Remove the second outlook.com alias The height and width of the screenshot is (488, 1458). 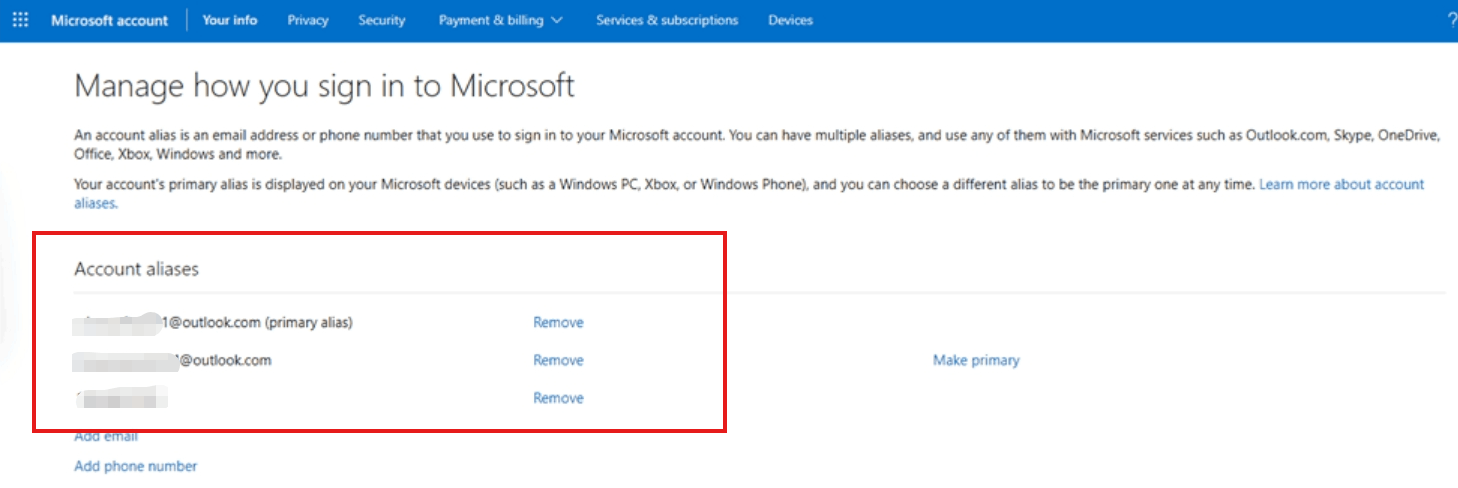(x=558, y=360)
